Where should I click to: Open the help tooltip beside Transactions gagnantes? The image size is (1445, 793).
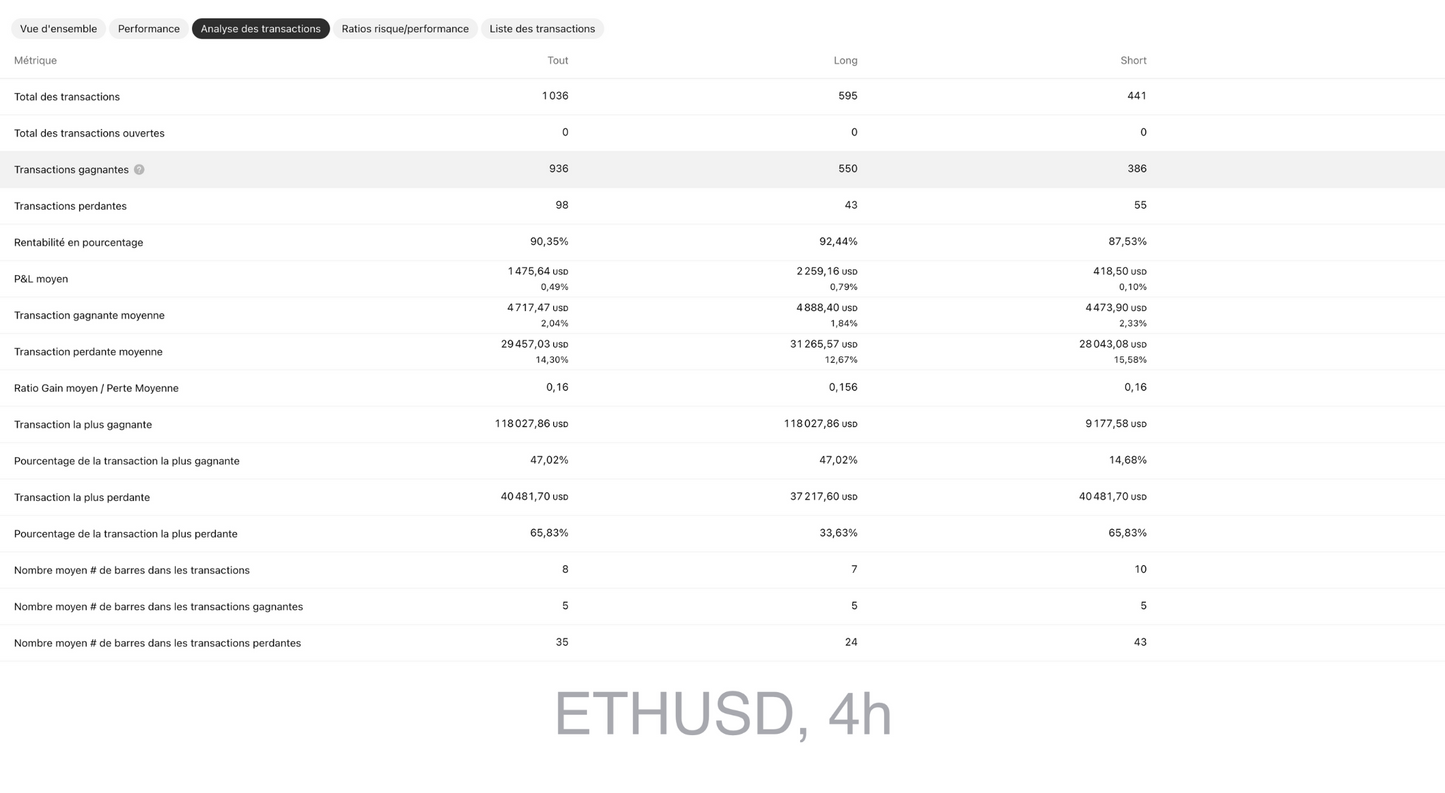(139, 169)
